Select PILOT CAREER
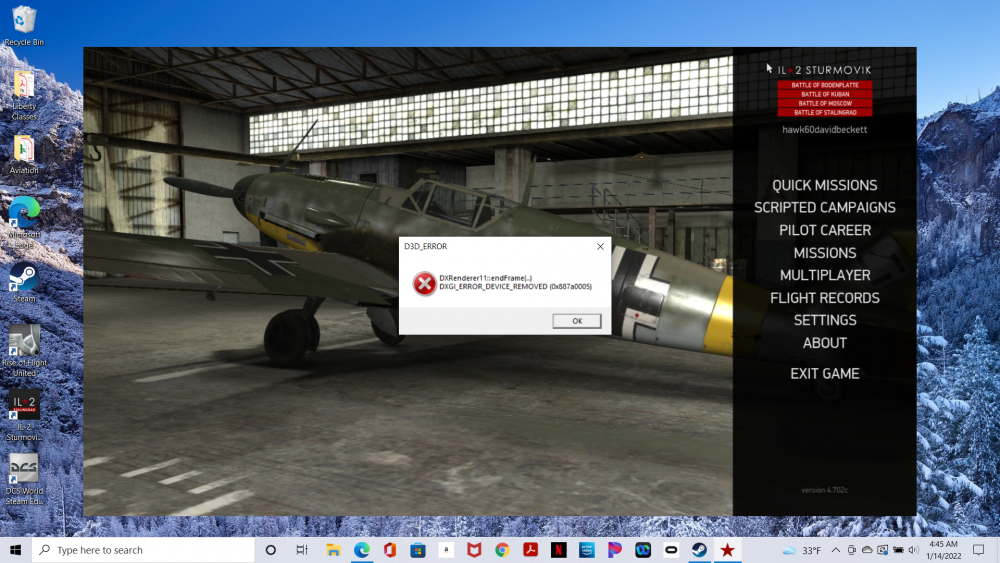 tap(825, 230)
